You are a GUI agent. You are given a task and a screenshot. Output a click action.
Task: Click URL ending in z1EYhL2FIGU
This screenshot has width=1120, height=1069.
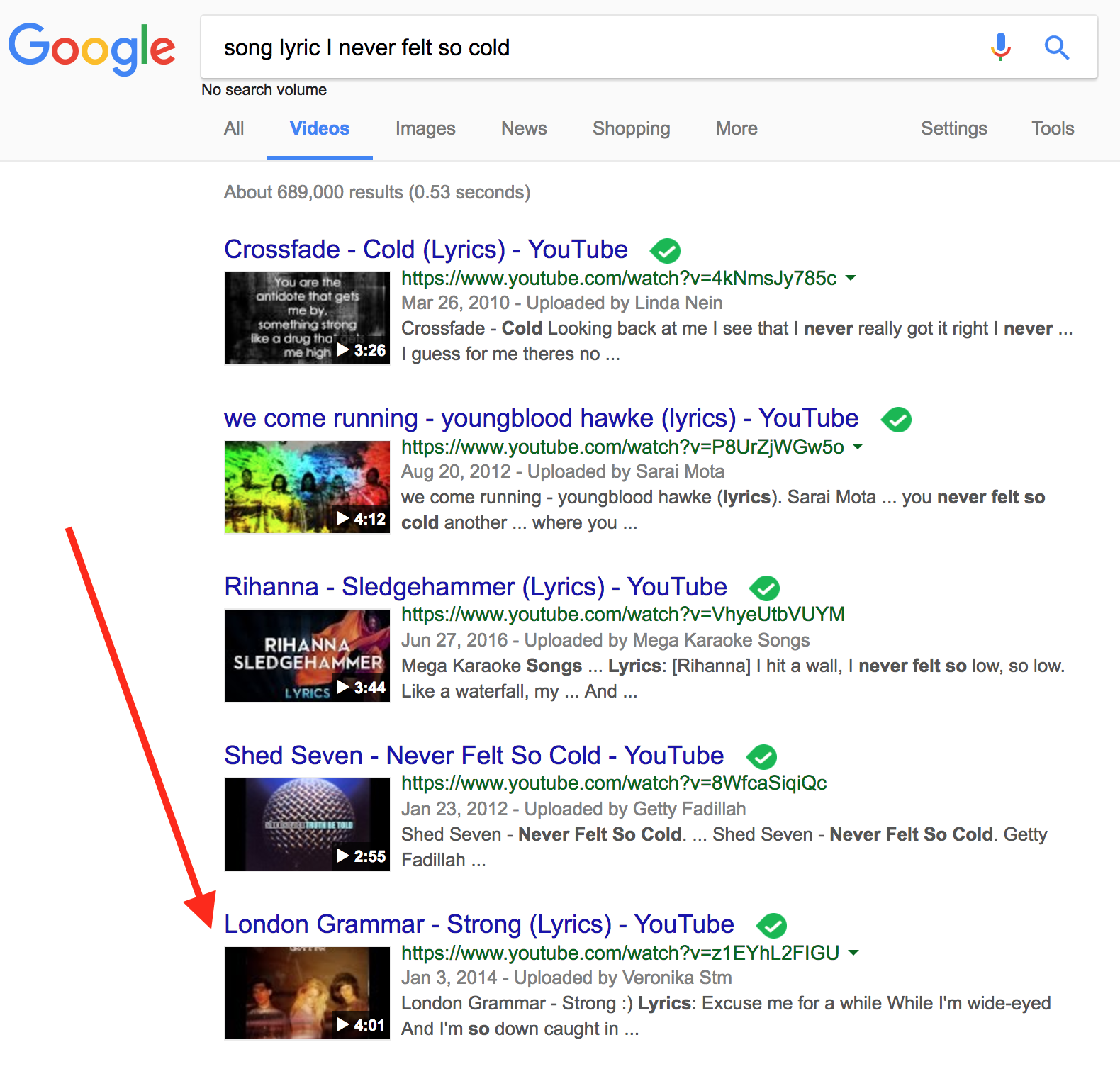pos(620,953)
